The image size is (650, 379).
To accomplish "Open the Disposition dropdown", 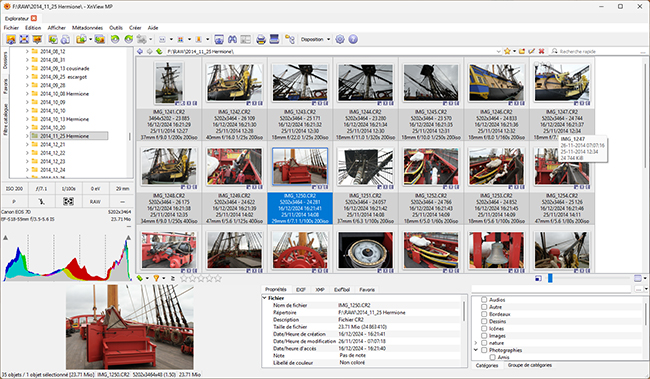I will (315, 39).
